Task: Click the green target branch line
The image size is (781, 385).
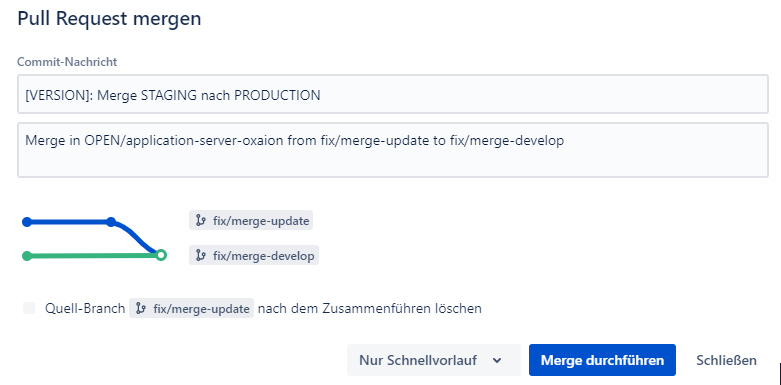Action: click(x=92, y=256)
